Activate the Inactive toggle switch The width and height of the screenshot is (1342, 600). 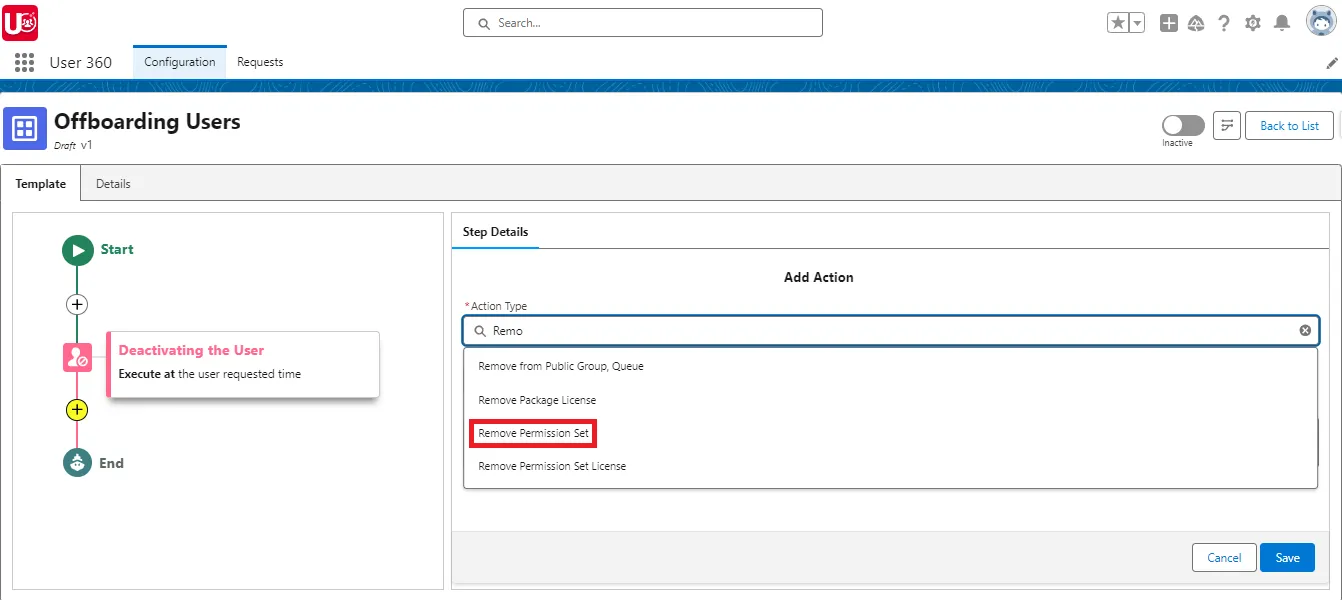pos(1182,125)
